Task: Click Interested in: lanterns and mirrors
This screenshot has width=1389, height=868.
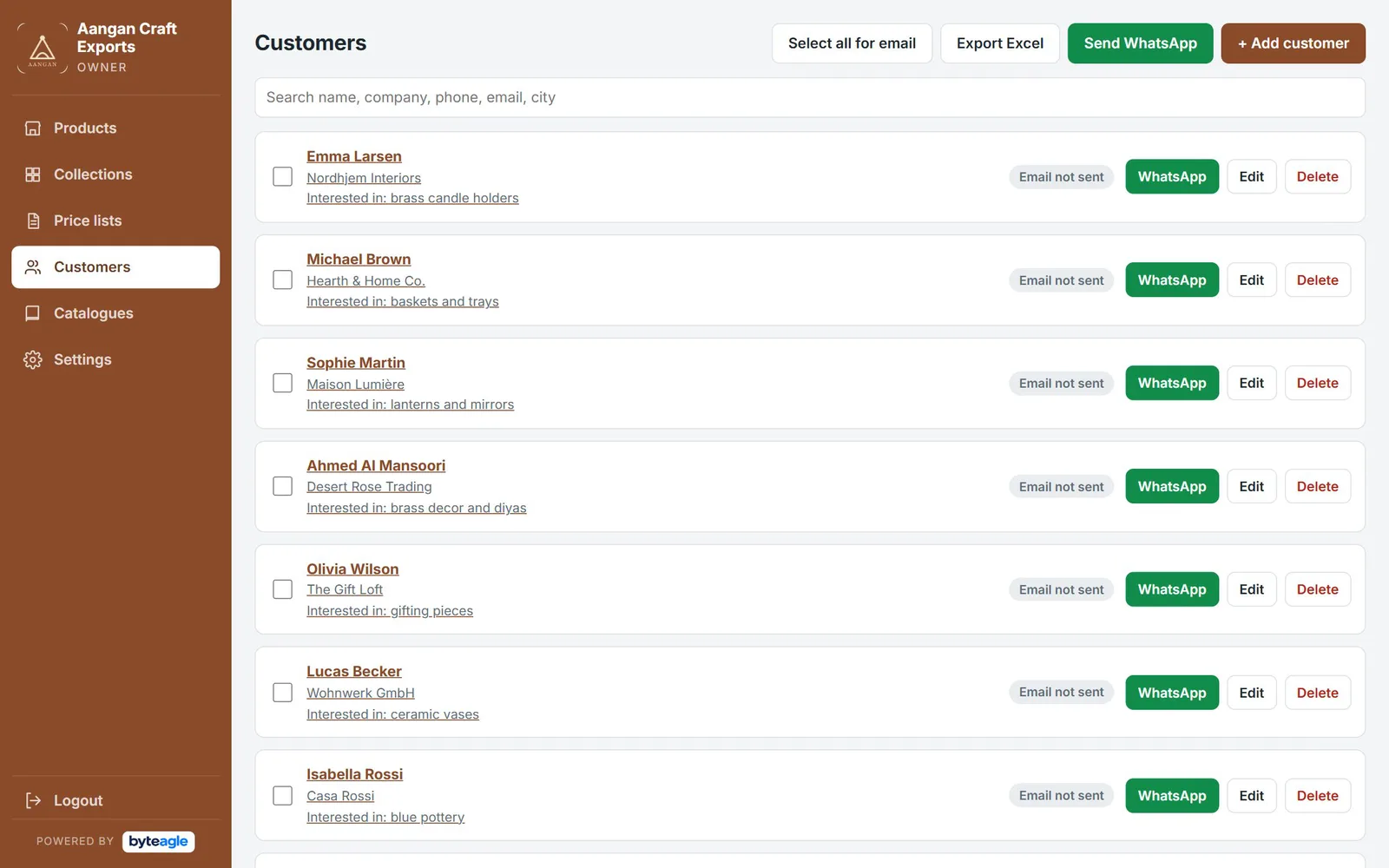Action: click(x=410, y=404)
